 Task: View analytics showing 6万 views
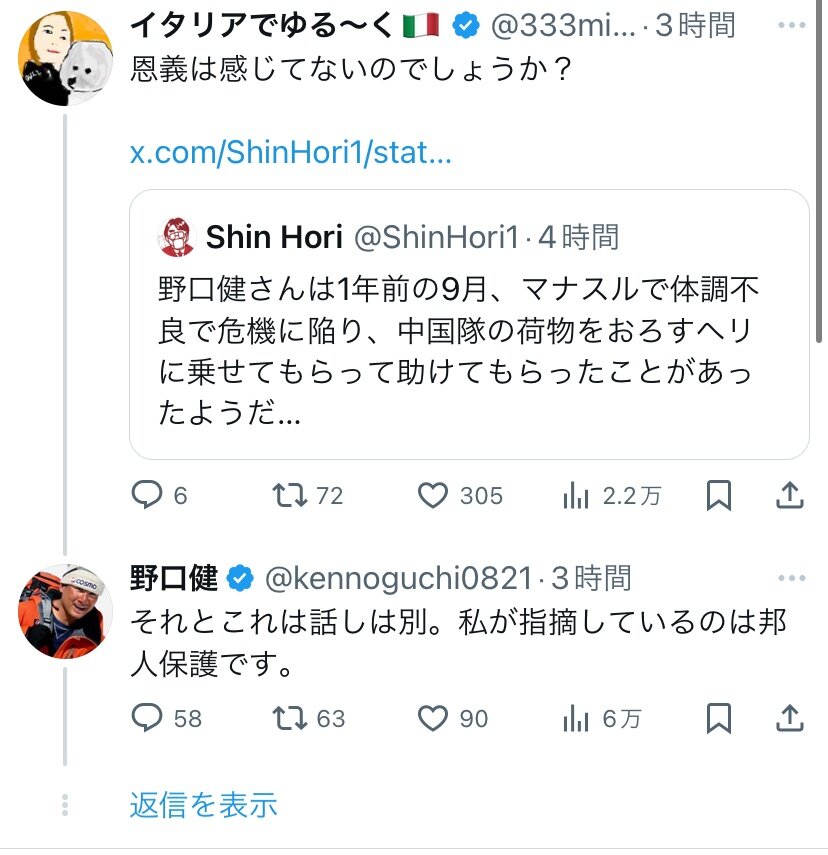[x=575, y=718]
